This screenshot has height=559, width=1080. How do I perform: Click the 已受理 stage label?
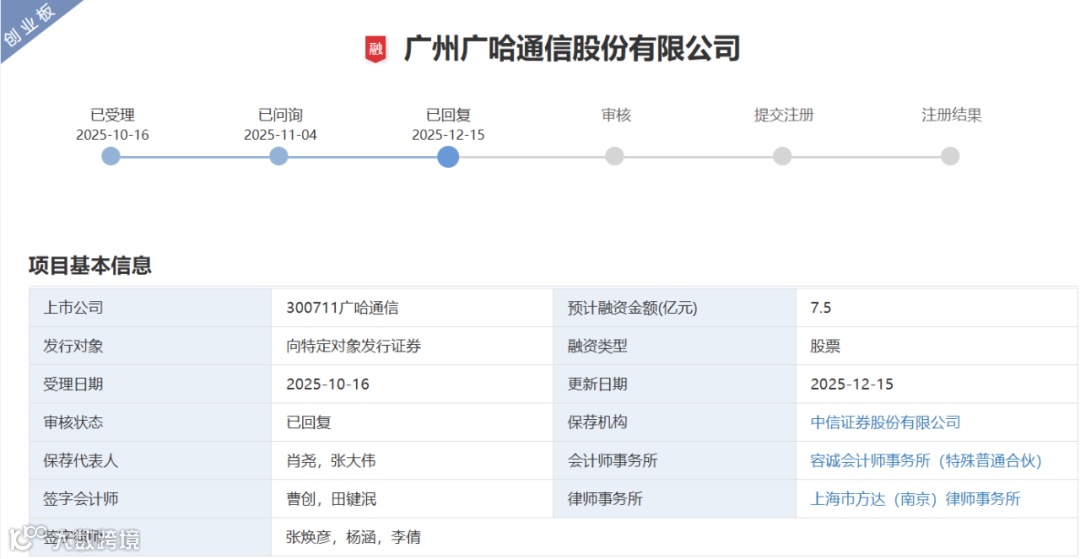pyautogui.click(x=112, y=115)
